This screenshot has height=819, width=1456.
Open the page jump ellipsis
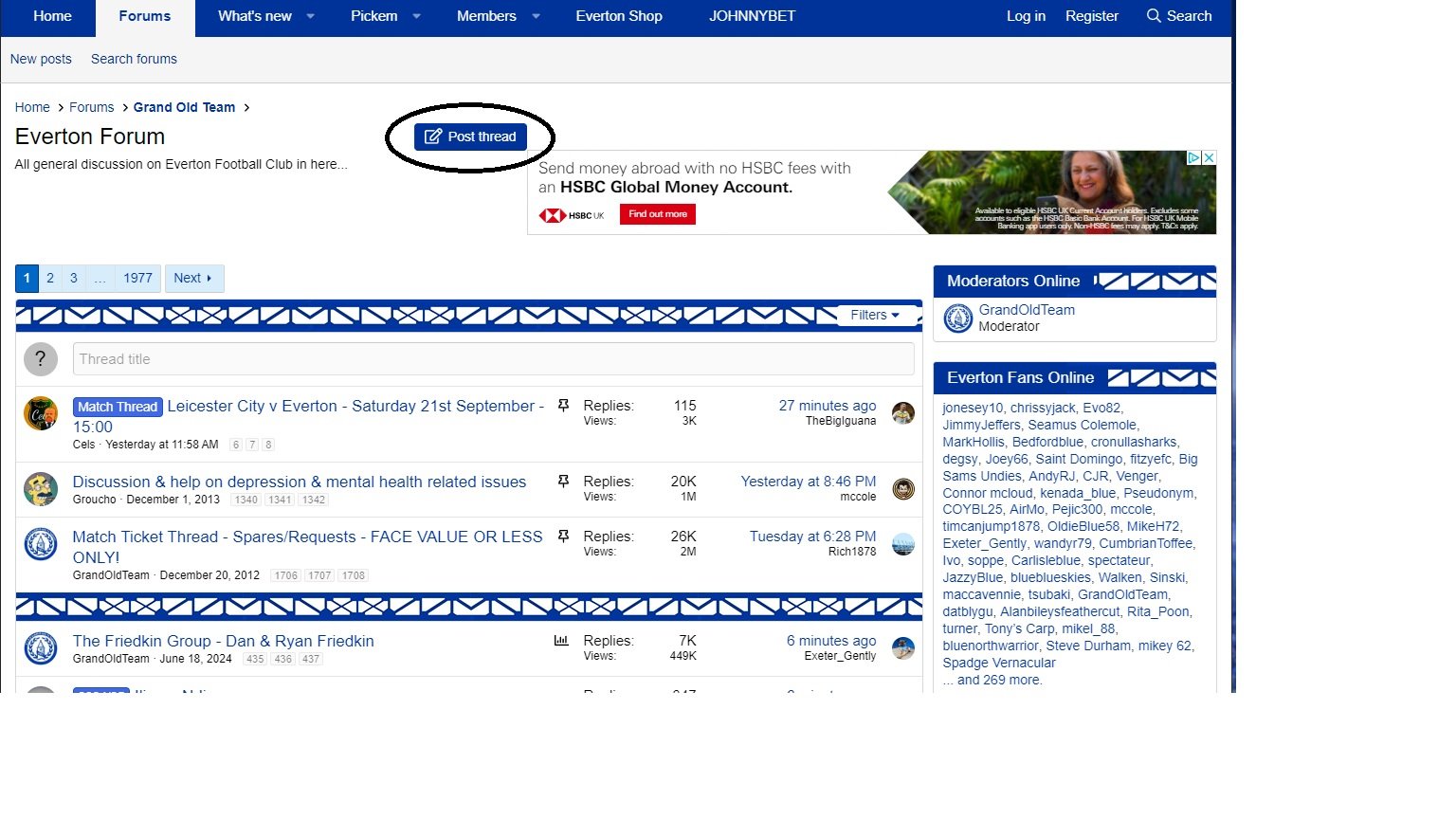[x=100, y=278]
